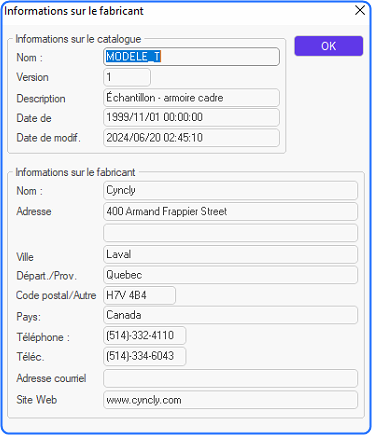Viewport: 372px width, 435px height.
Task: Click the 'Téléc.' label
Action: pos(30,357)
